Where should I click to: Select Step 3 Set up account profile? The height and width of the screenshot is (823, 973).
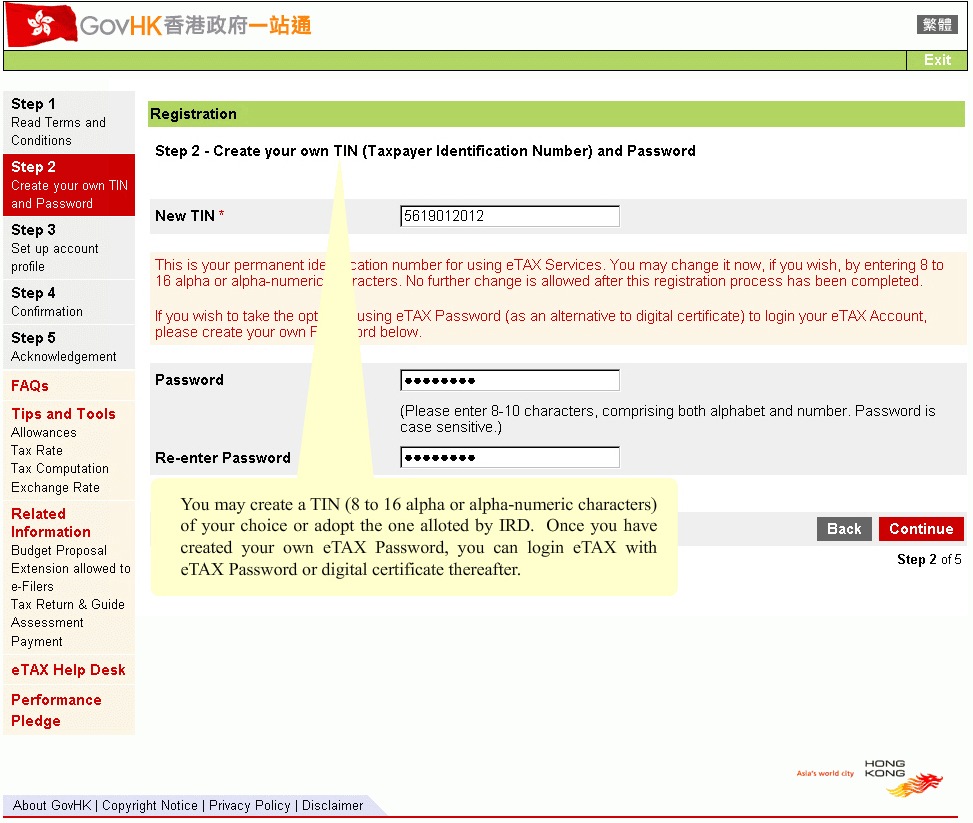pos(69,248)
